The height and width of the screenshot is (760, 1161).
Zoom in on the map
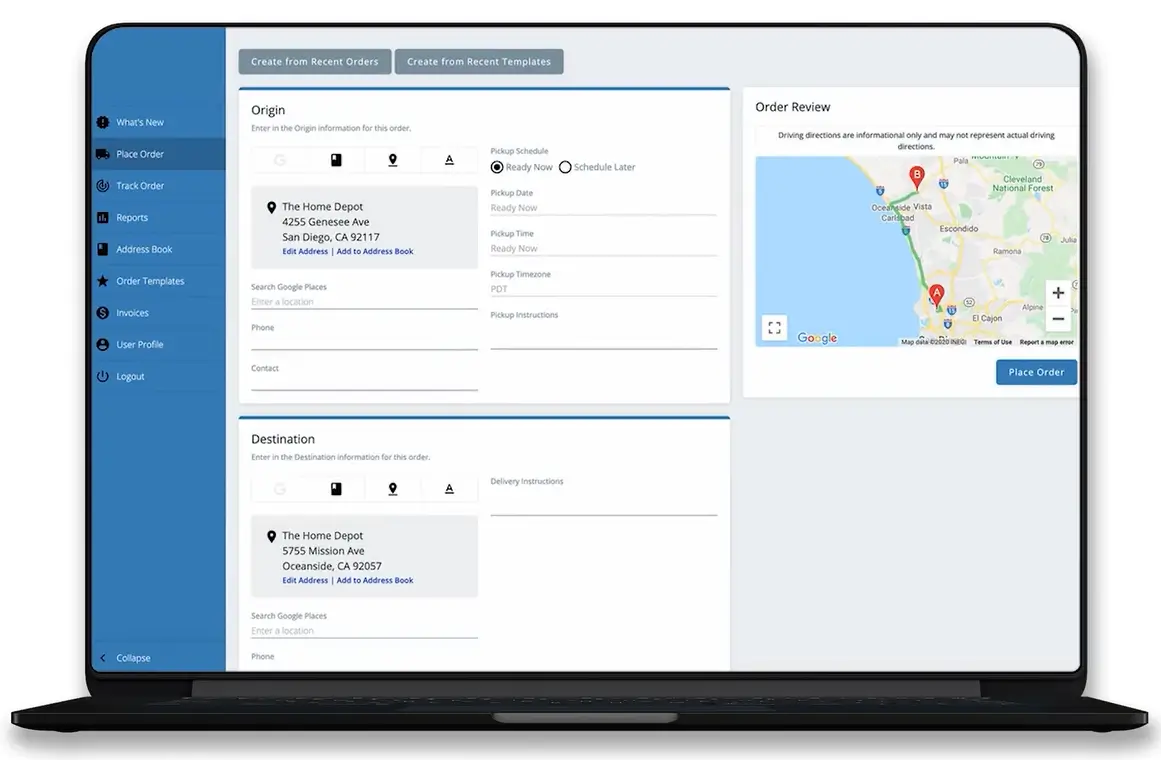click(1058, 293)
